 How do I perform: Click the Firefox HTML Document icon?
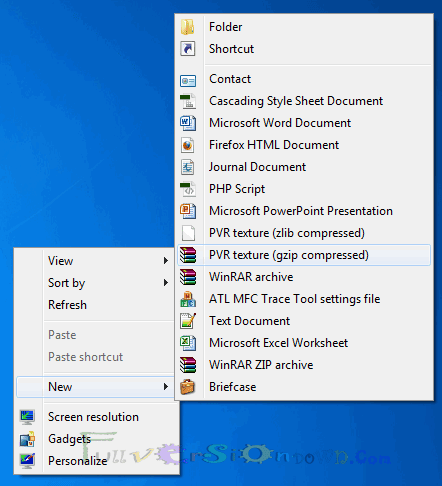[x=188, y=145]
